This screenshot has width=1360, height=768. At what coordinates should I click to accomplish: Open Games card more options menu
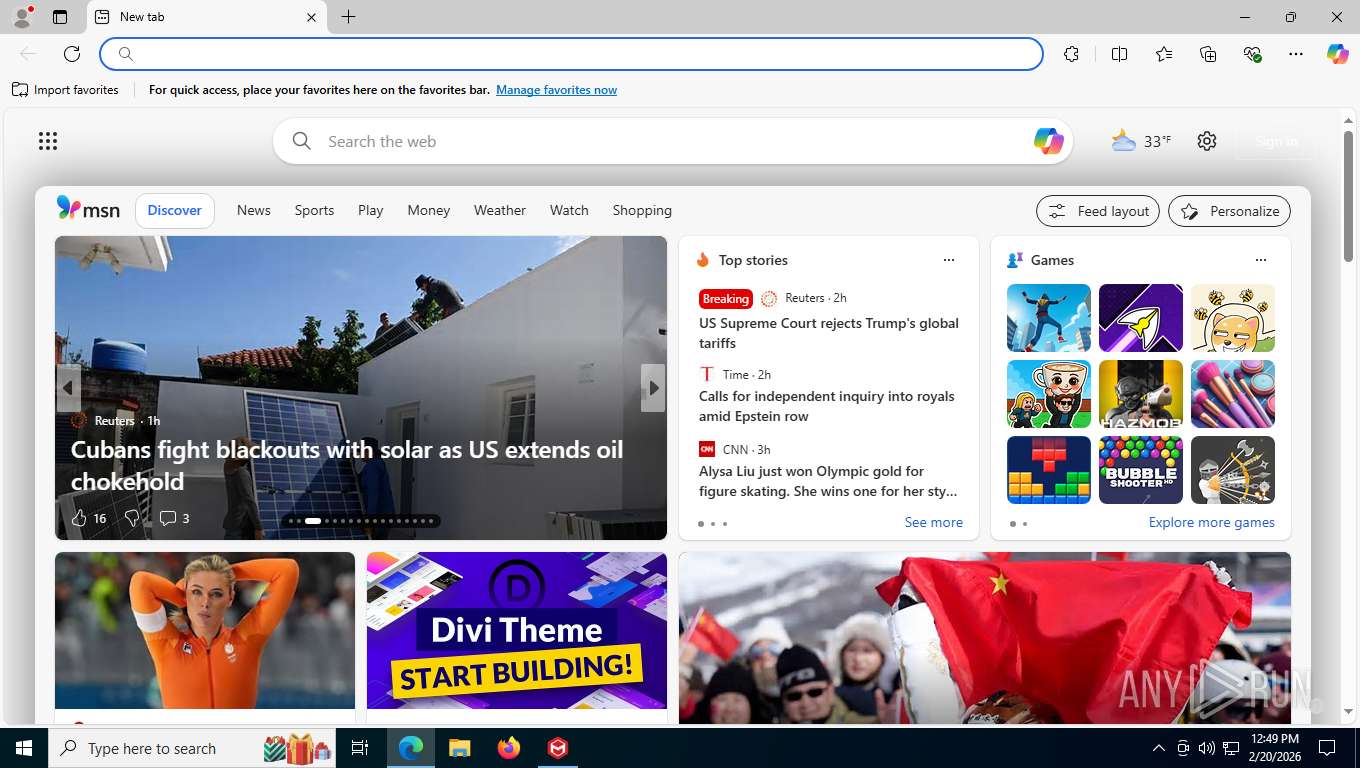[x=1261, y=260]
